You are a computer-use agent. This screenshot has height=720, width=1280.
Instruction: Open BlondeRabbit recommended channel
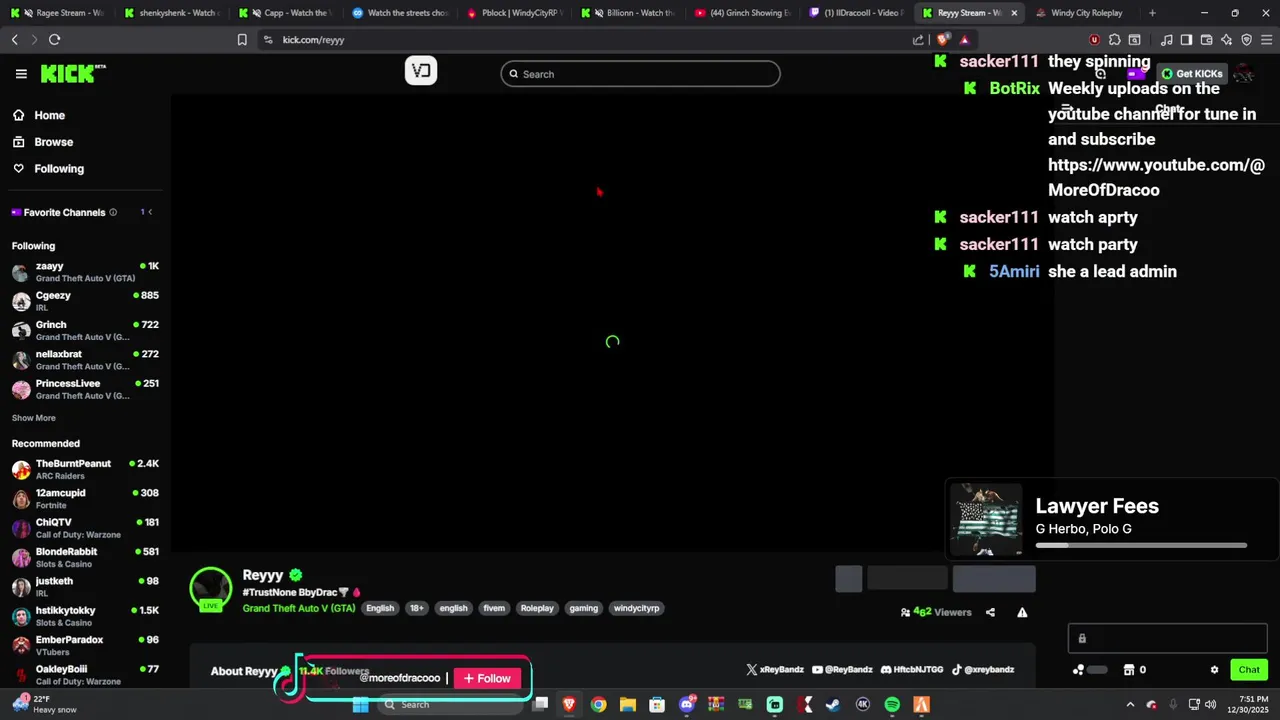85,557
